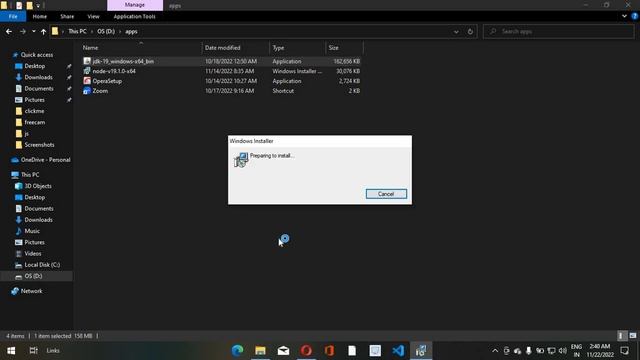Screen dimensions: 640x360
Task: Open pinned Downloads under Quick access
Action: [38, 77]
